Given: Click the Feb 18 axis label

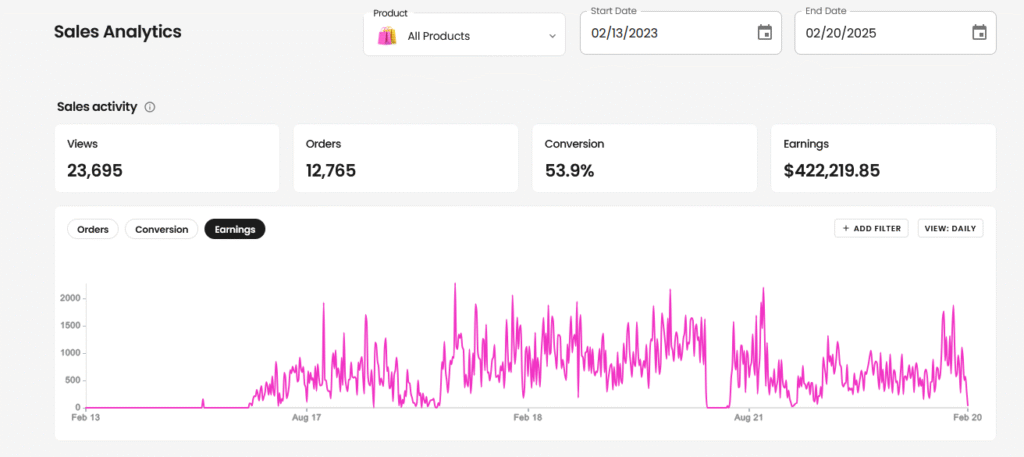Looking at the screenshot, I should [x=528, y=417].
